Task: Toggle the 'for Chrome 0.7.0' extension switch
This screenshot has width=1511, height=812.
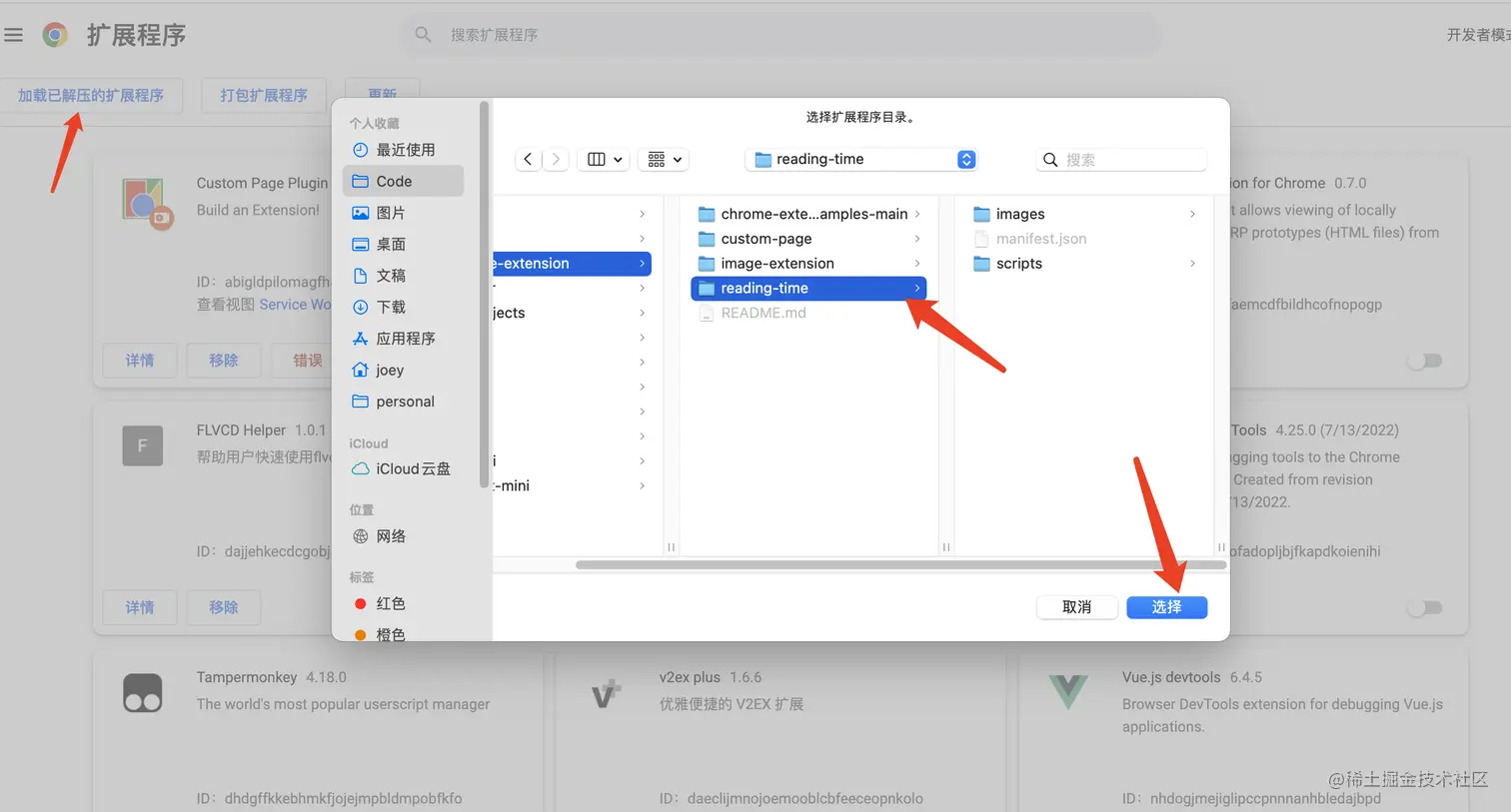Action: pos(1425,361)
